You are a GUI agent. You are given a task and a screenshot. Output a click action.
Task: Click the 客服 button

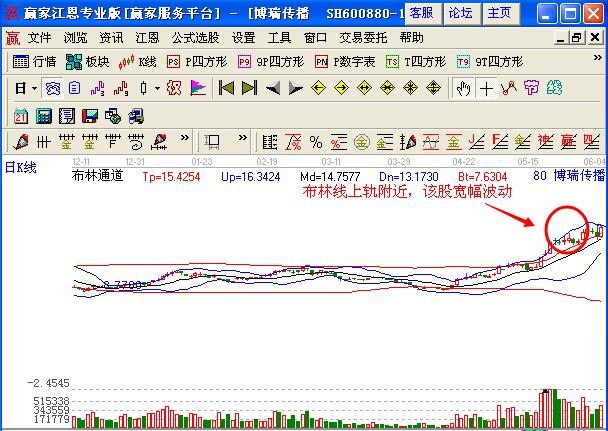pyautogui.click(x=422, y=13)
